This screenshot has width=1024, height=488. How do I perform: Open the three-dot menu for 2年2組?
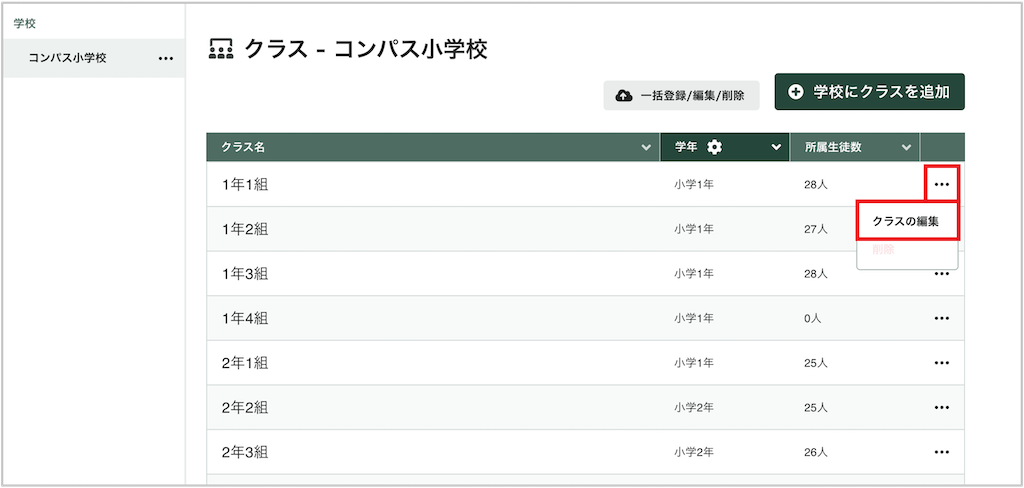coord(942,408)
